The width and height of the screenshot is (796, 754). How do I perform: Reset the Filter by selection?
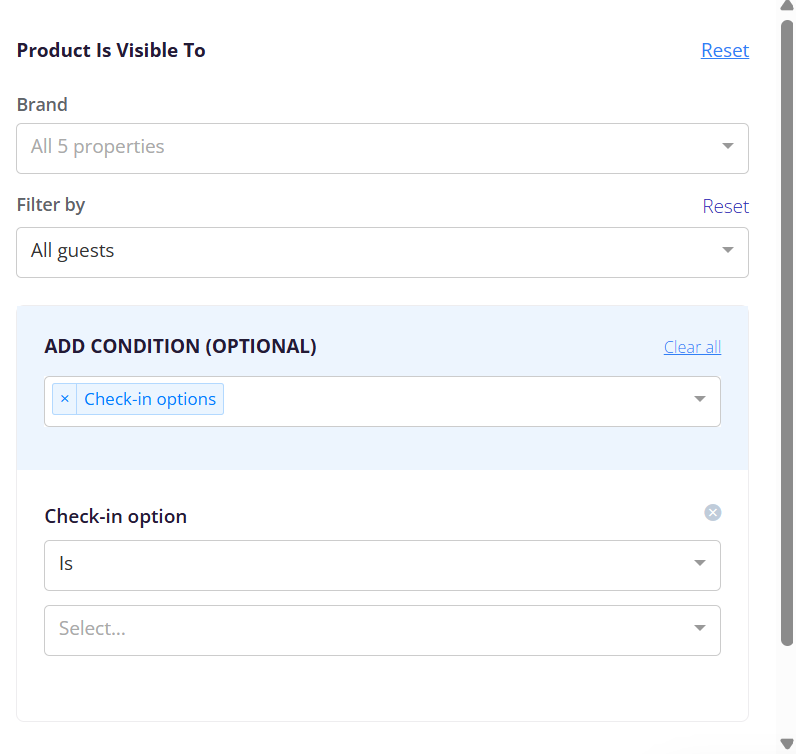[x=725, y=206]
